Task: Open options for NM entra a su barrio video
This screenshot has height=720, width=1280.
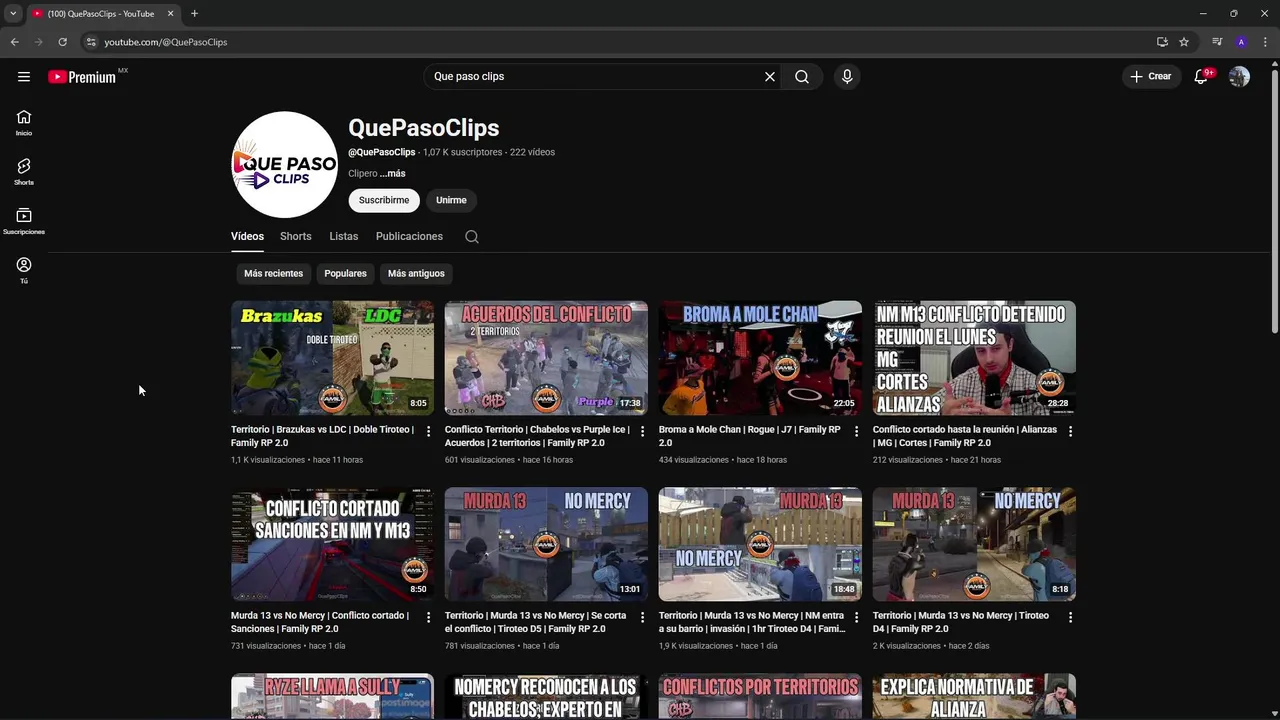Action: click(856, 617)
